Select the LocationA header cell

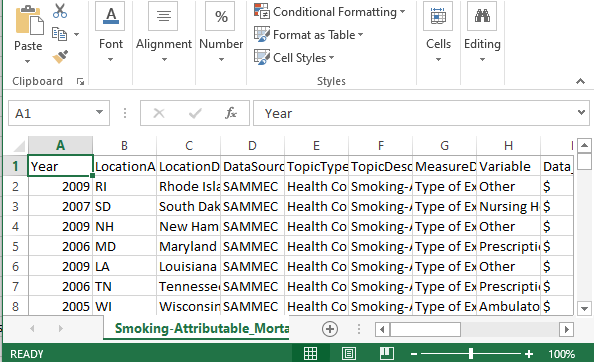pos(125,166)
